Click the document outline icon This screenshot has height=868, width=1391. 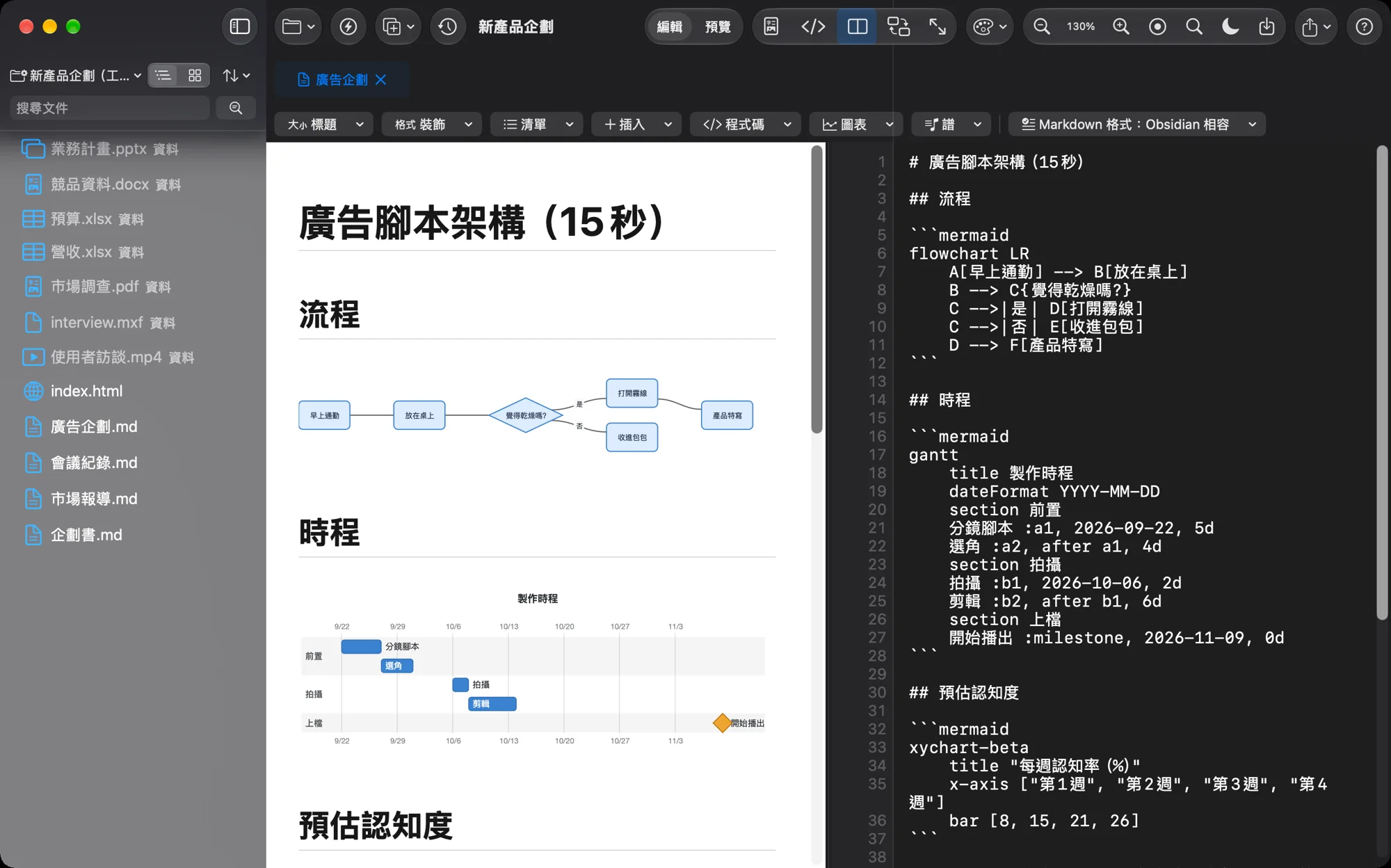tap(771, 26)
